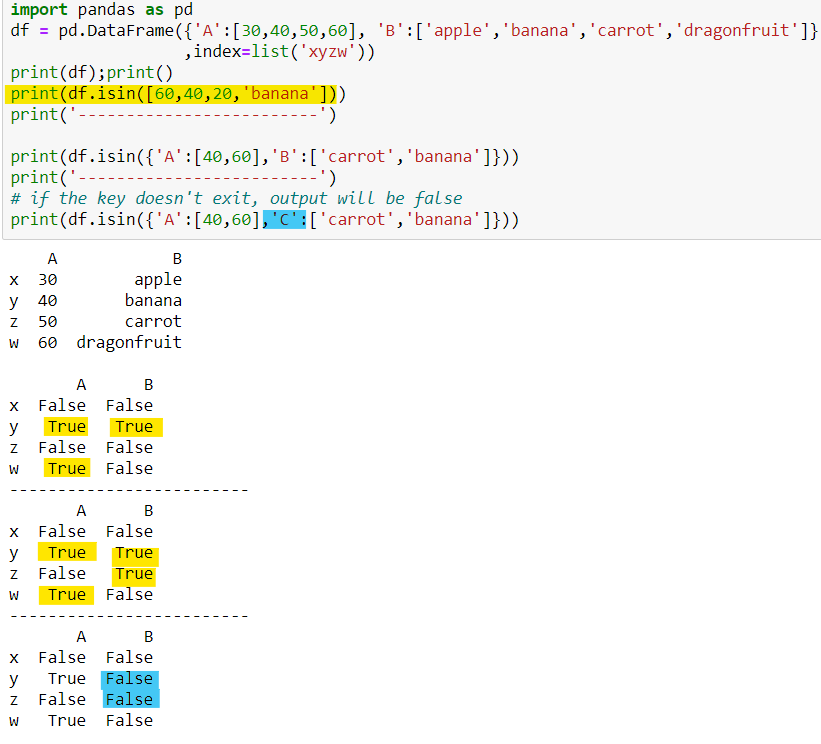Viewport: 821px width, 744px height.
Task: Click 'carrot' in the printed DataFrame output
Action: pyautogui.click(x=153, y=321)
